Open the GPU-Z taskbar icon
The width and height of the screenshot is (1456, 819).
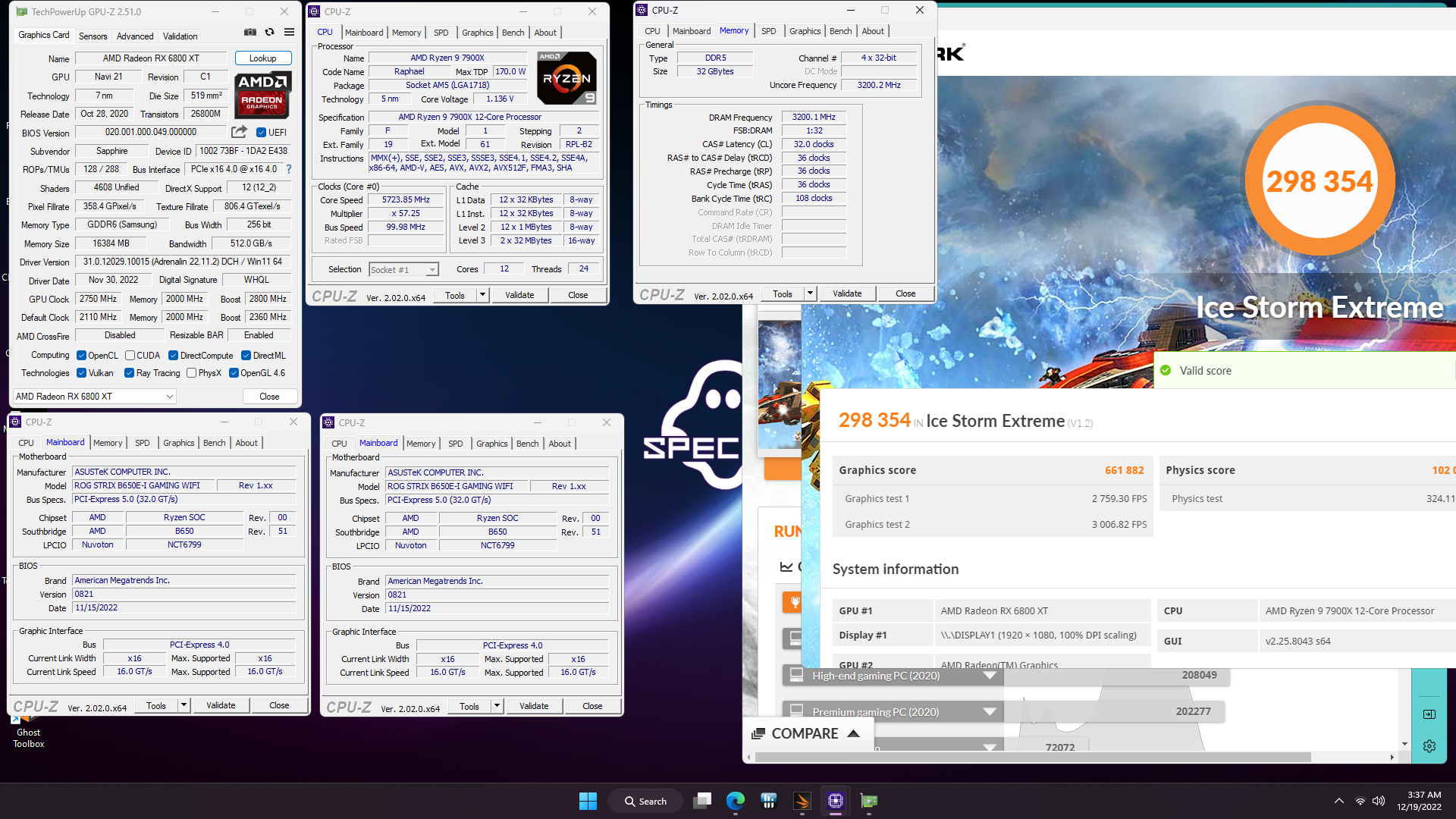[869, 801]
